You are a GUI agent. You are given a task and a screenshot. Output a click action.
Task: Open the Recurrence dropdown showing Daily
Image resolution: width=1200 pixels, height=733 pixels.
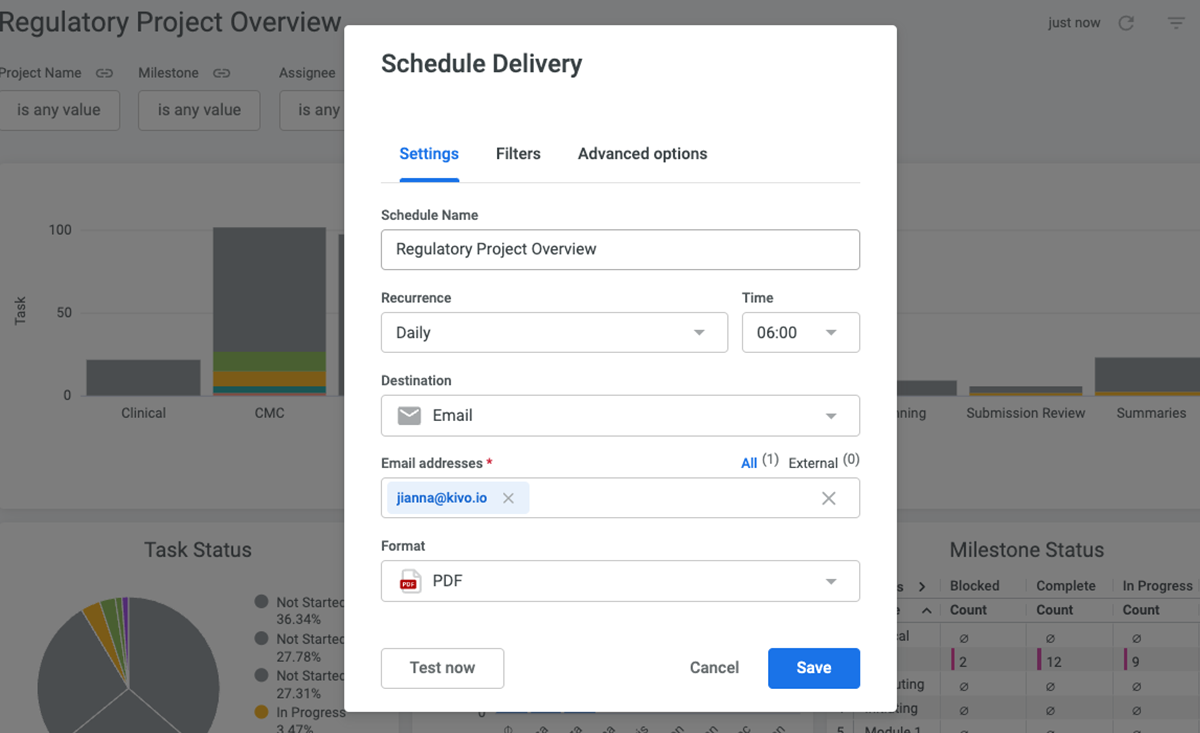554,332
